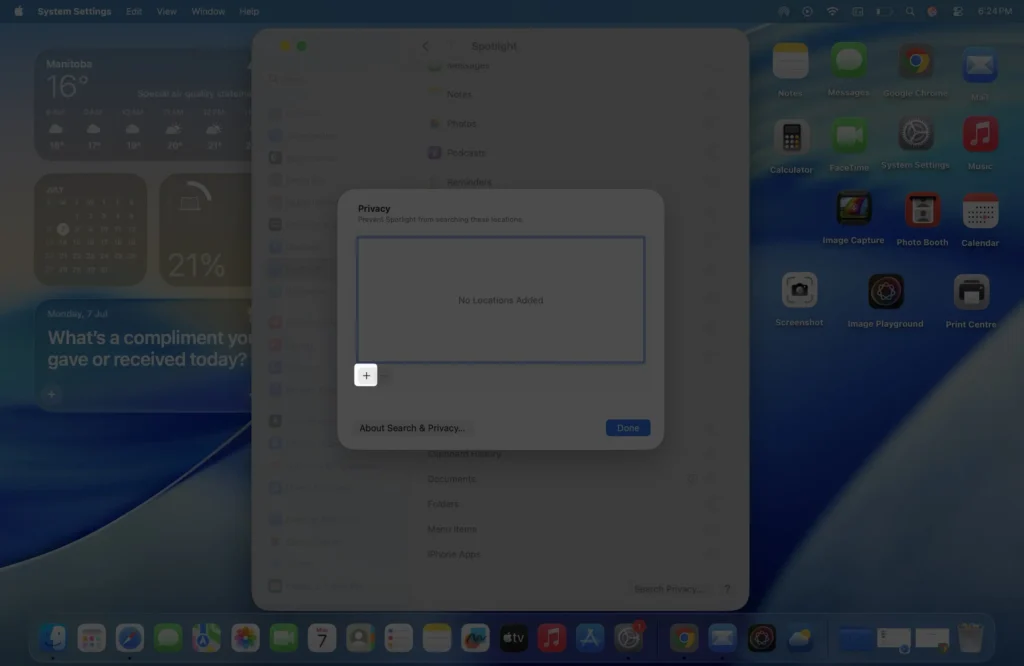Open Spotlight help via the ? icon
Viewport: 1024px width, 666px height.
coord(727,589)
